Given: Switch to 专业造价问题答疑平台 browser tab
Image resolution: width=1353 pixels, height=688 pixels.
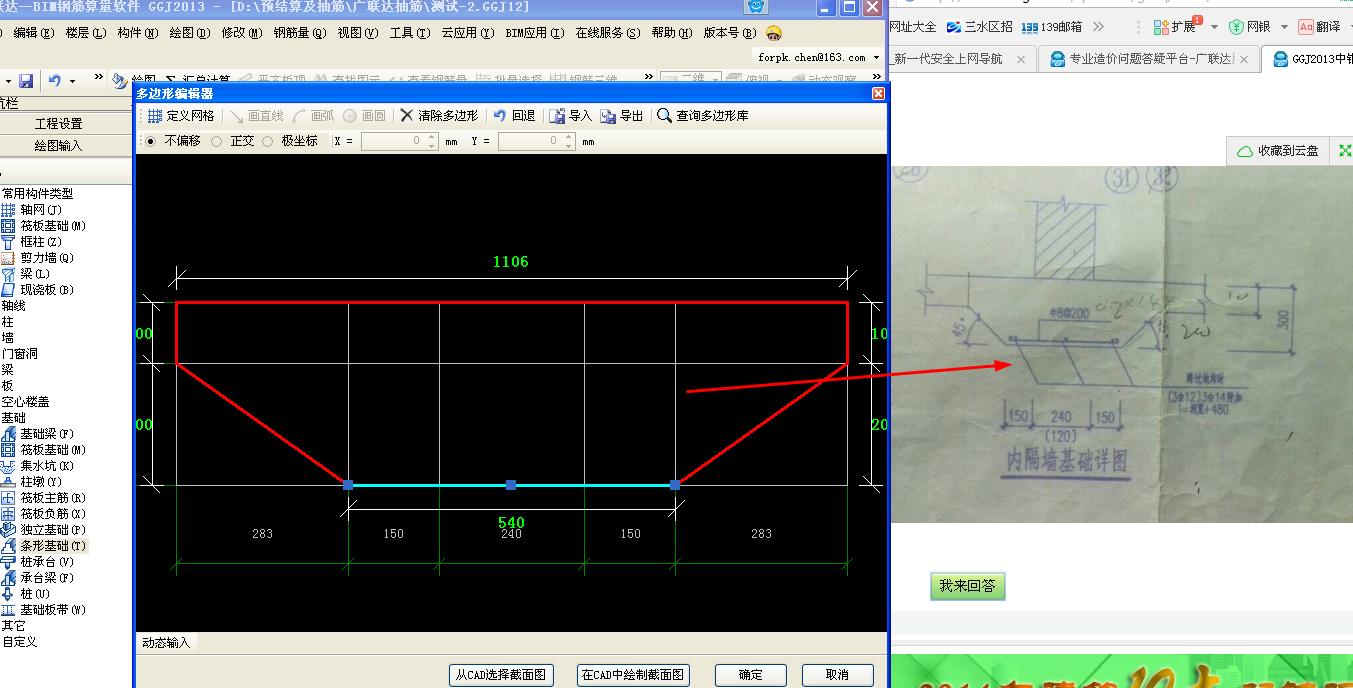Looking at the screenshot, I should click(x=1149, y=59).
